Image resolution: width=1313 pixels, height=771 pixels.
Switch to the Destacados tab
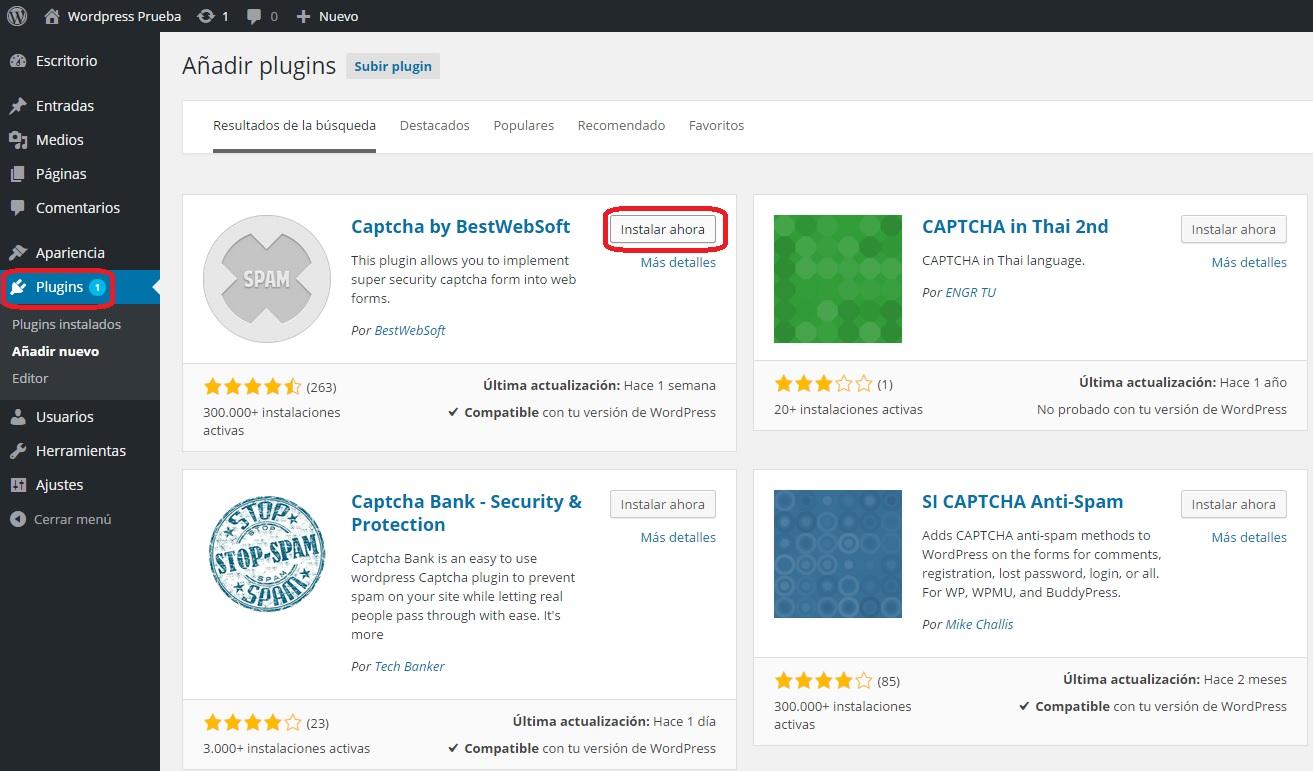point(434,126)
